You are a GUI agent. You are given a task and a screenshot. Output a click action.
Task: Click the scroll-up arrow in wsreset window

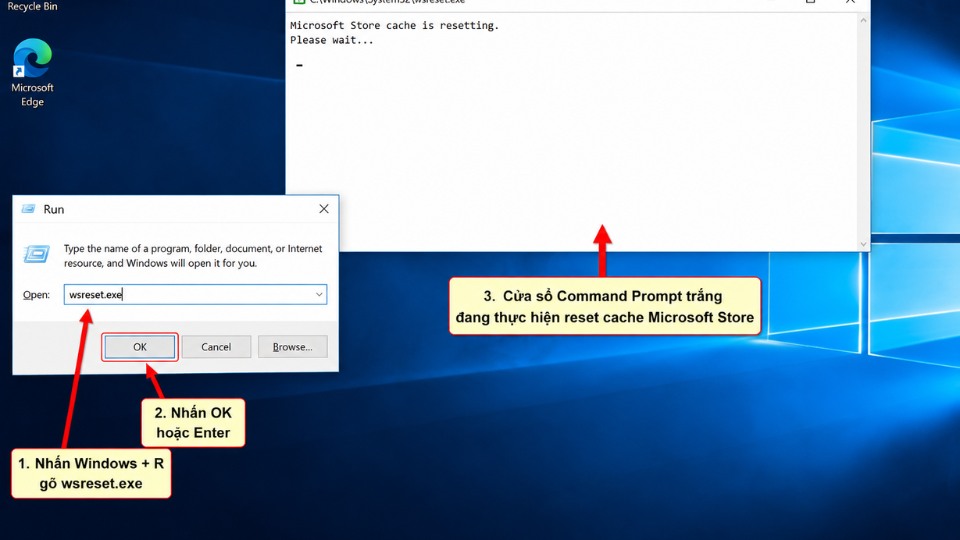coord(863,20)
